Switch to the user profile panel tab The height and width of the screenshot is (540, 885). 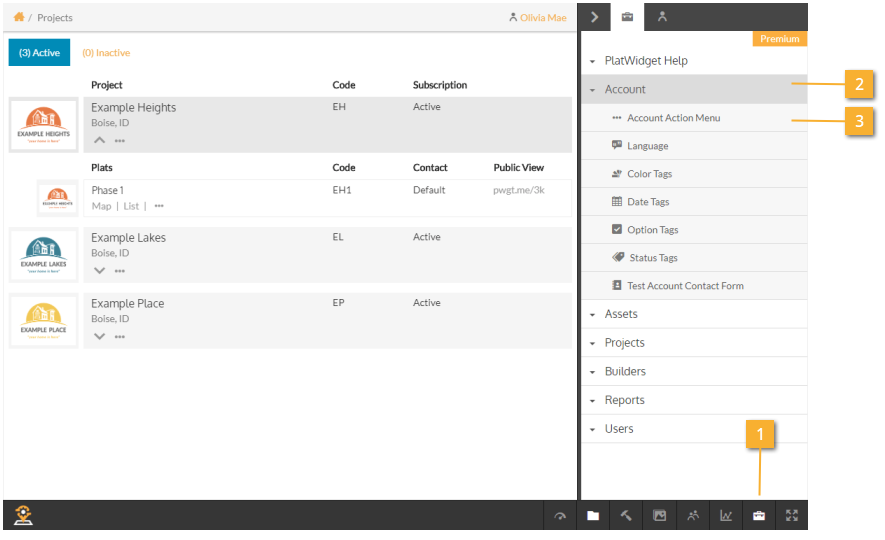(662, 16)
